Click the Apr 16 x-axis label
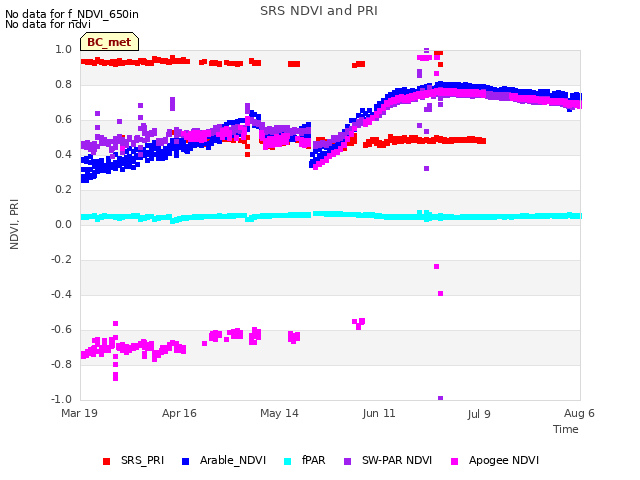Screen dimensions: 640x480 (x=179, y=413)
